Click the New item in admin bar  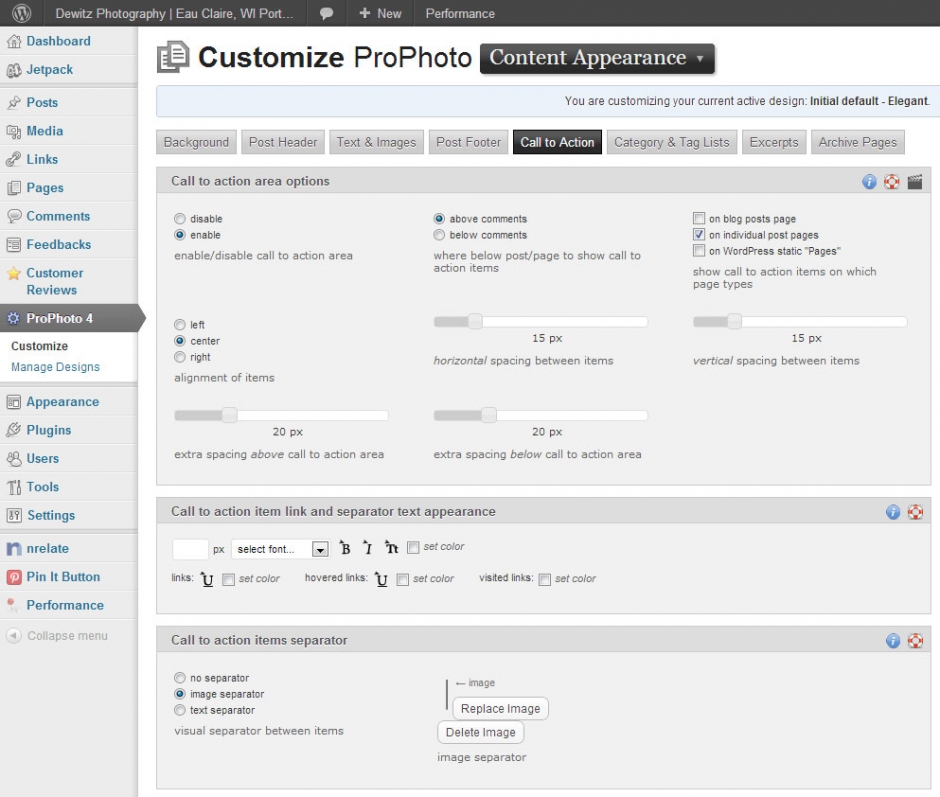[x=380, y=13]
